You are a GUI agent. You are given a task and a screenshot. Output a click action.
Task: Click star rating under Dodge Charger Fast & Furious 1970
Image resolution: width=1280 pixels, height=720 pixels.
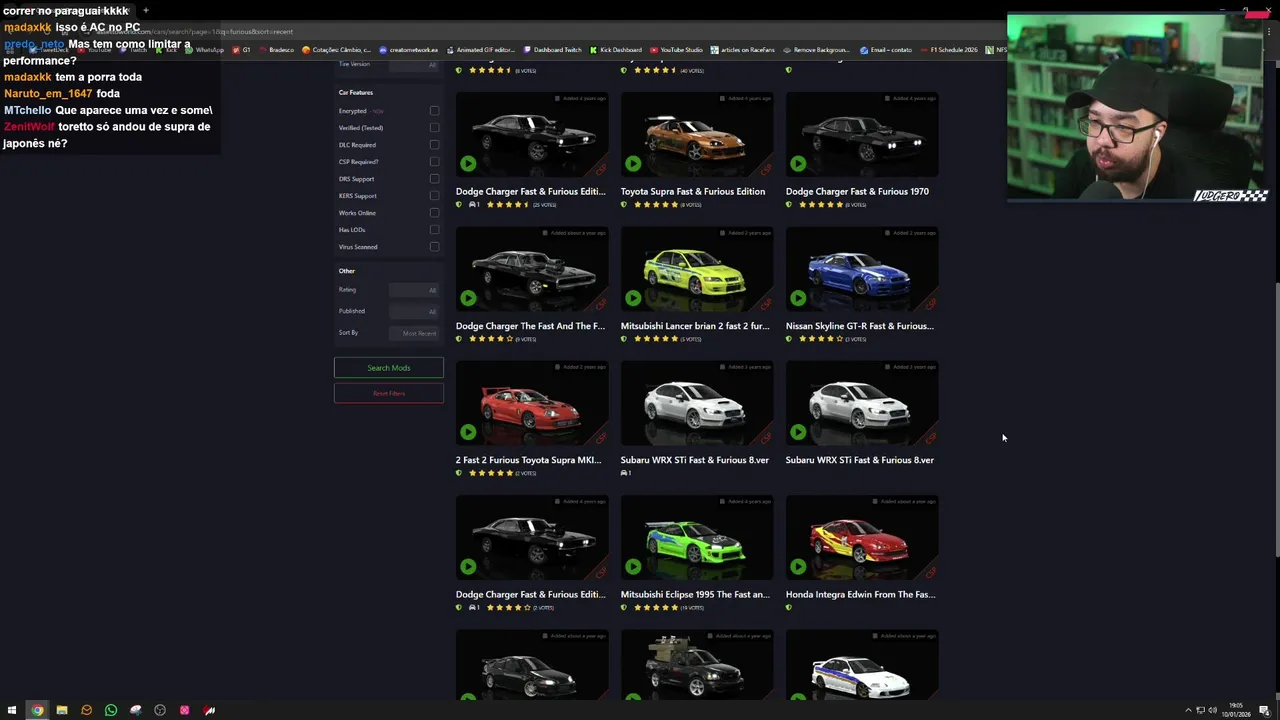click(820, 205)
